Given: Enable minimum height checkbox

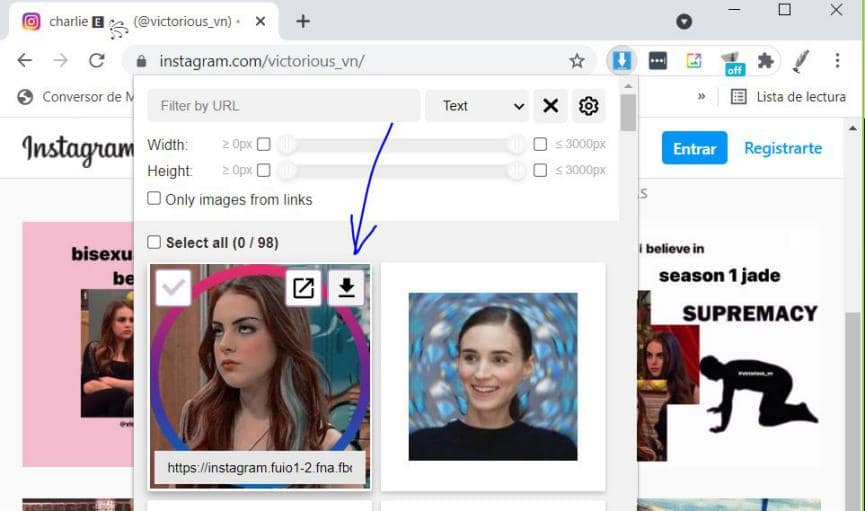Looking at the screenshot, I should [264, 170].
